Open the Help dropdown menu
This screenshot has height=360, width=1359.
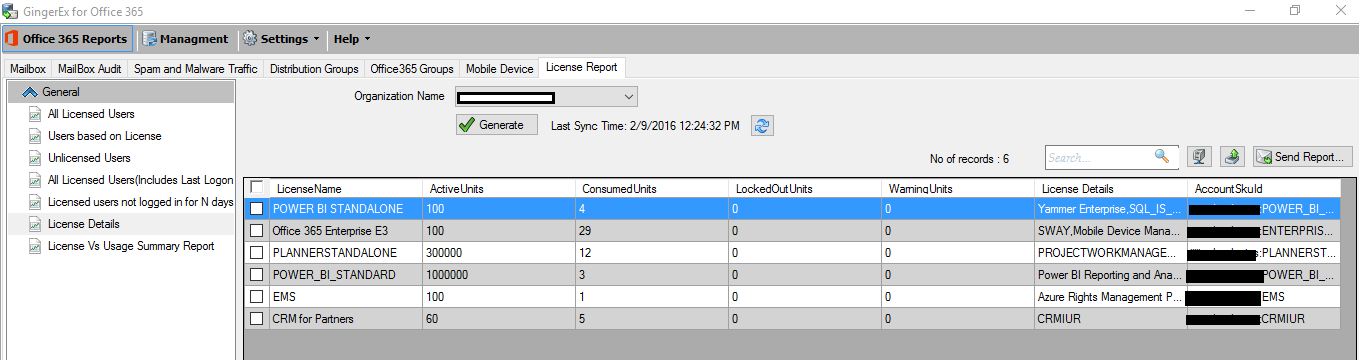point(352,39)
